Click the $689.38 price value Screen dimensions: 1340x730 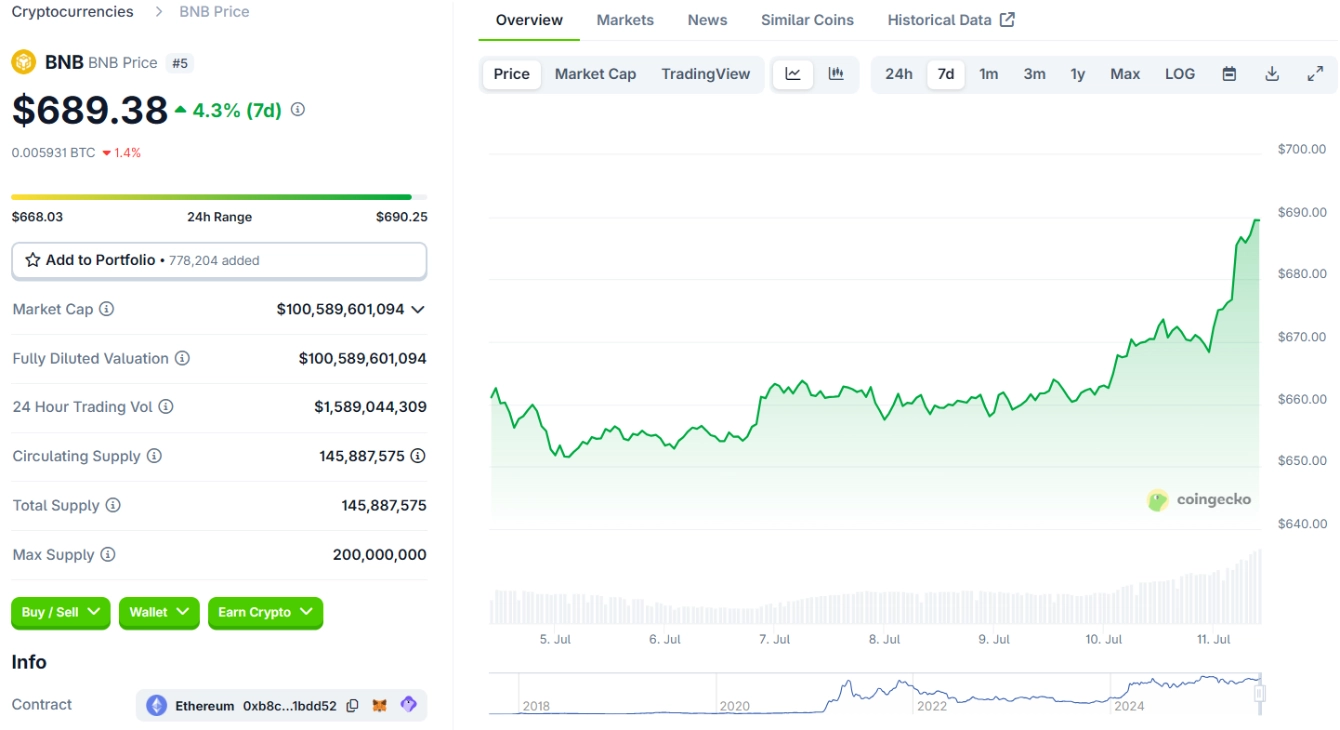[90, 110]
